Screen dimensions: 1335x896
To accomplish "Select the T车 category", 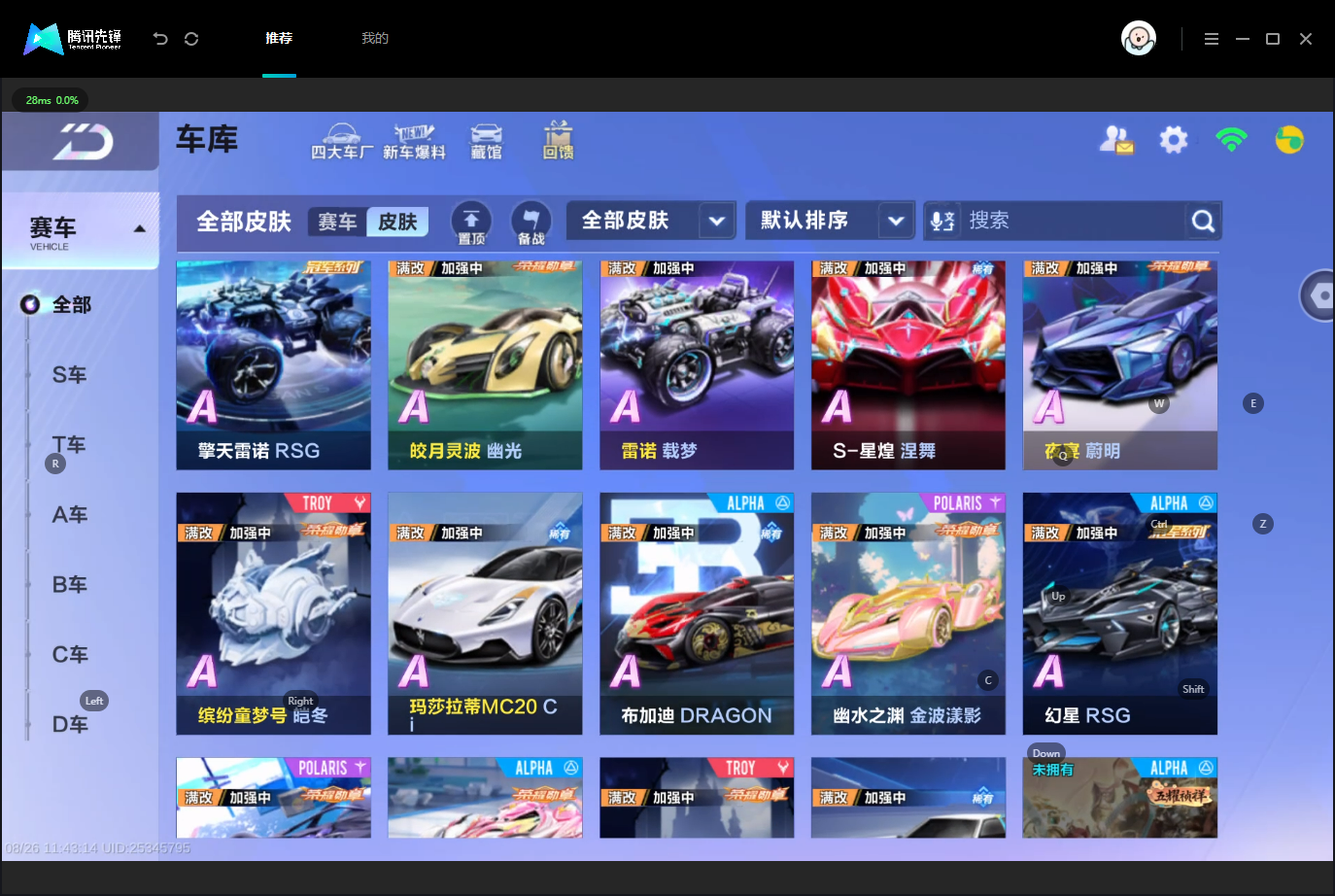I will click(x=69, y=445).
